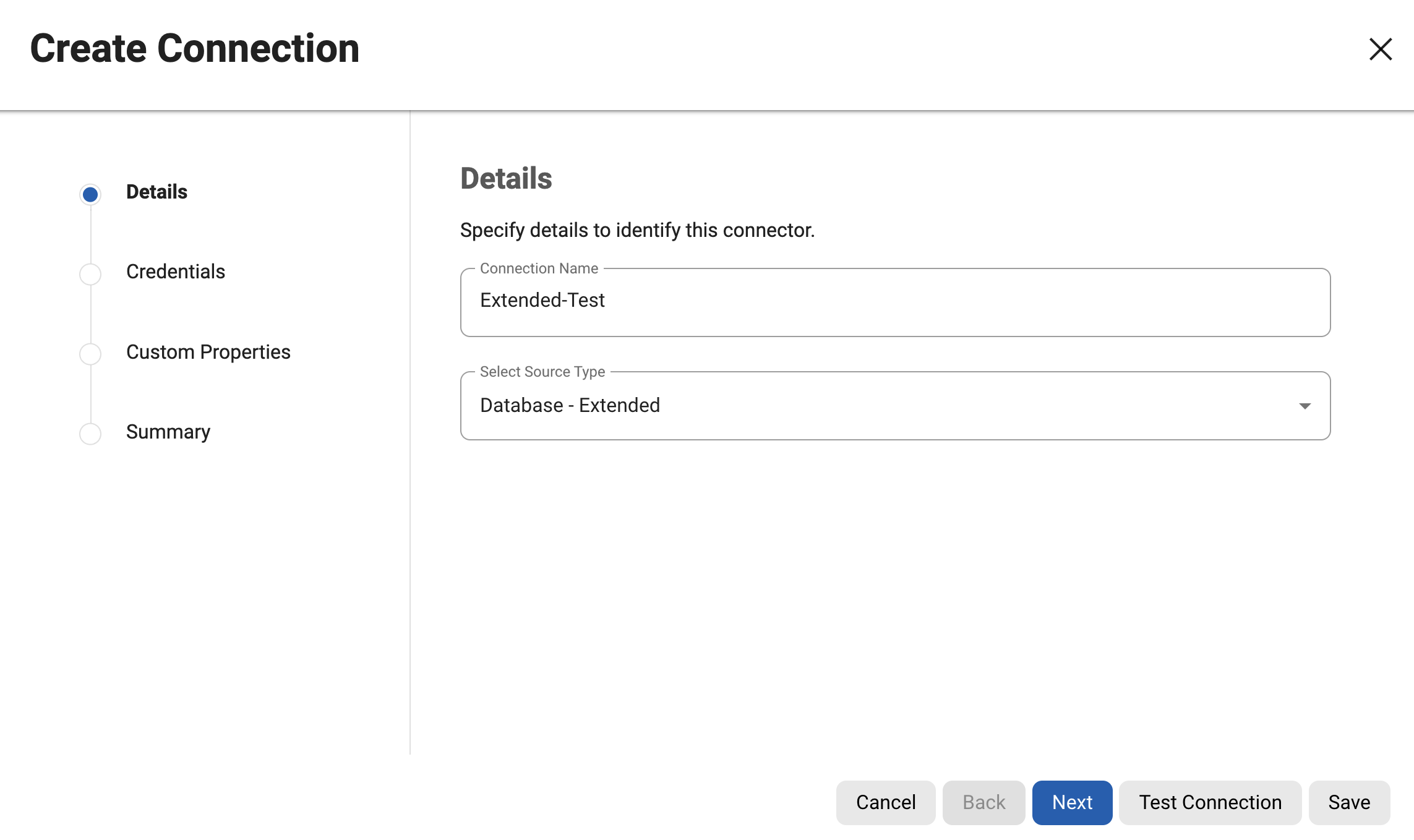Click the source type dropdown arrow
This screenshot has width=1414, height=840.
point(1304,406)
